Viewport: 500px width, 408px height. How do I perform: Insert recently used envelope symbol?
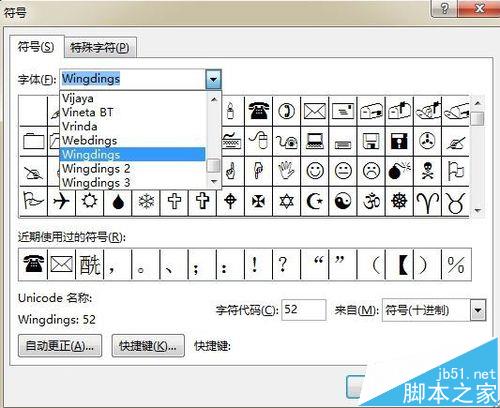[x=61, y=264]
